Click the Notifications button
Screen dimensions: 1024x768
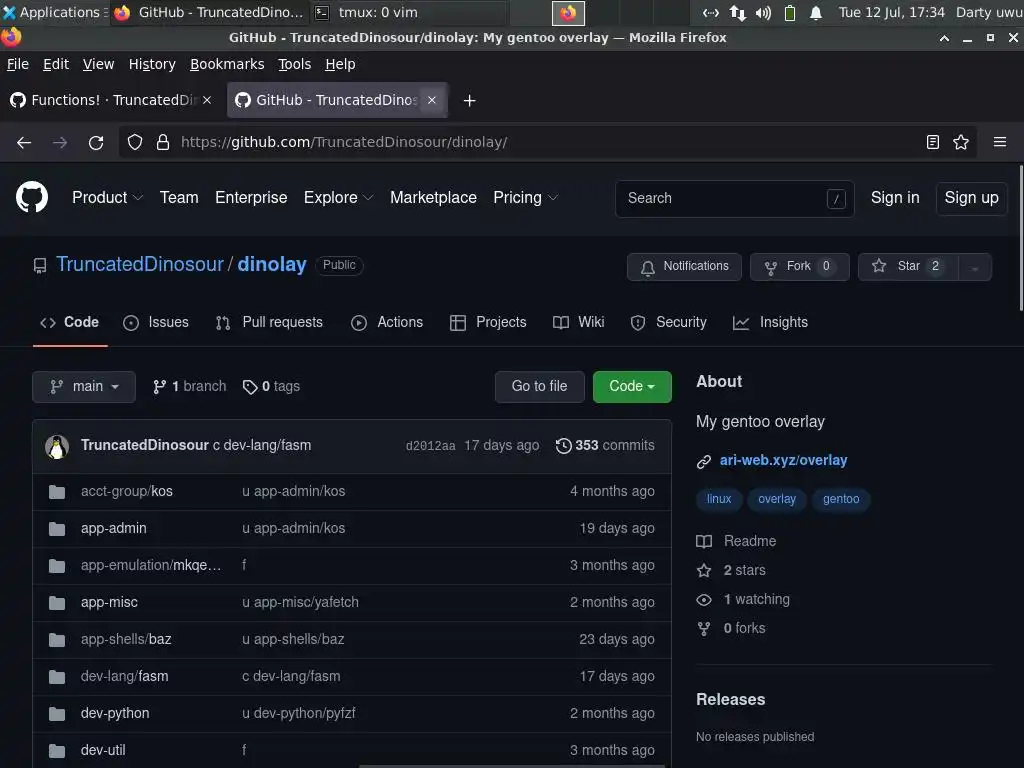click(x=684, y=267)
